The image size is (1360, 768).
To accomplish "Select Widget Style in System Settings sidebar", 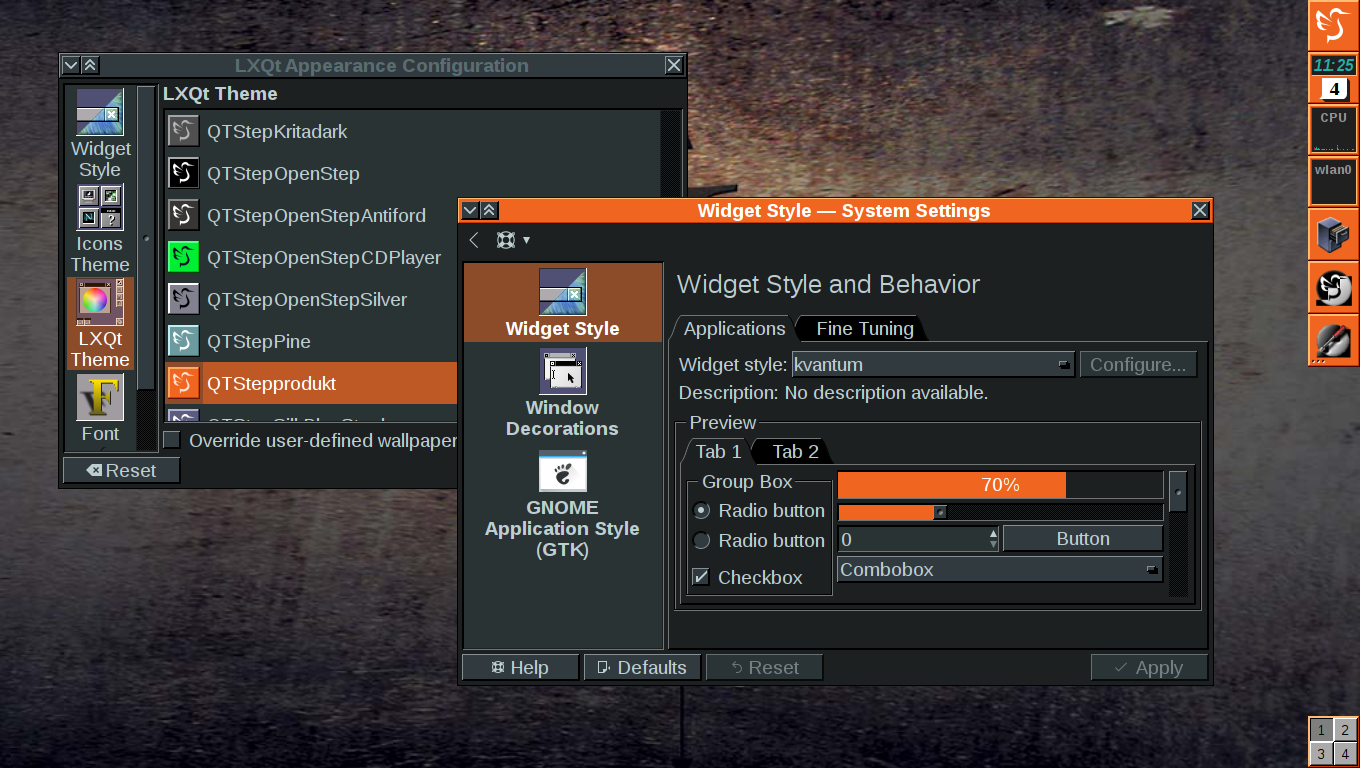I will click(x=563, y=303).
